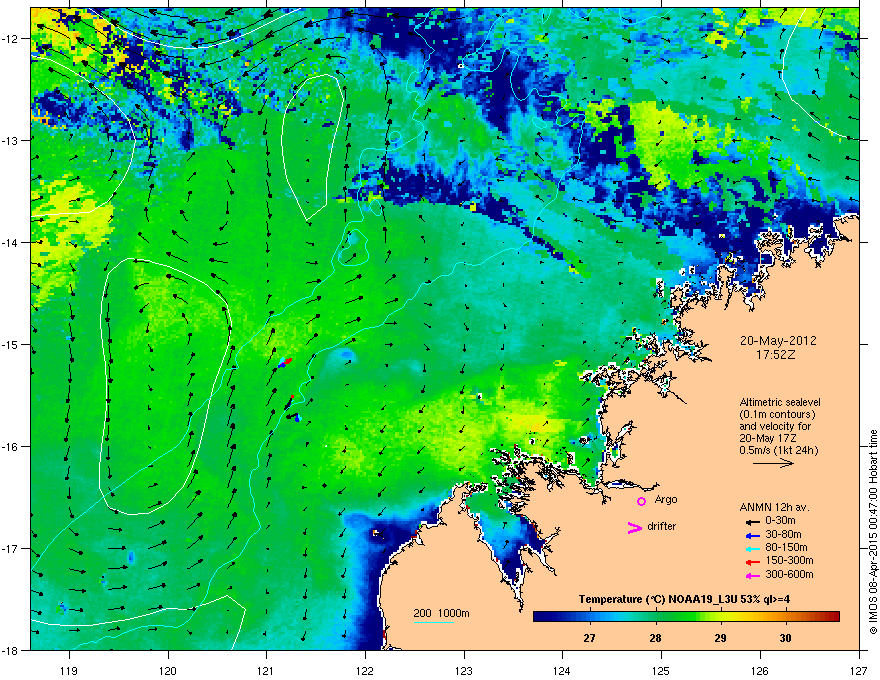Click the magenta drifter arrowhead legend marker
This screenshot has width=880, height=680.
[635, 527]
